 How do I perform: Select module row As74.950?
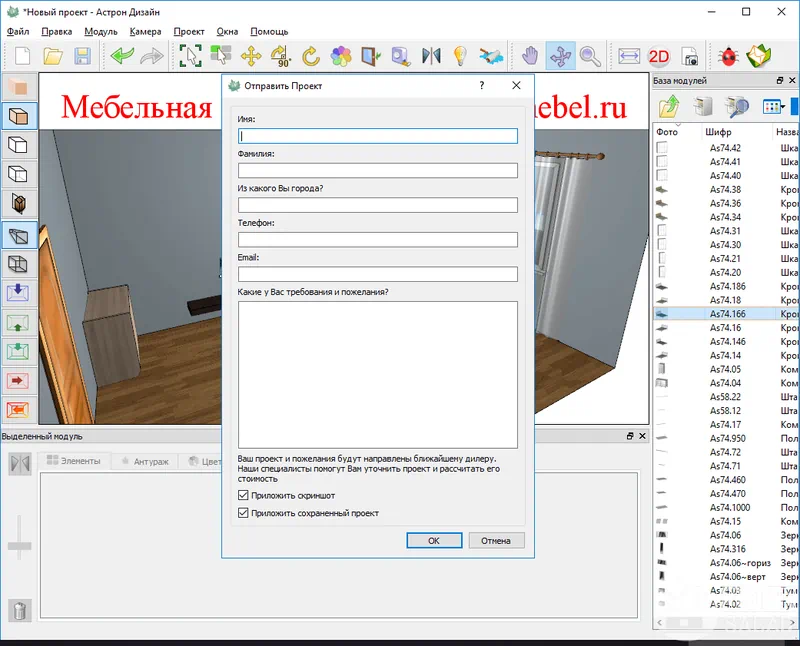(x=727, y=438)
